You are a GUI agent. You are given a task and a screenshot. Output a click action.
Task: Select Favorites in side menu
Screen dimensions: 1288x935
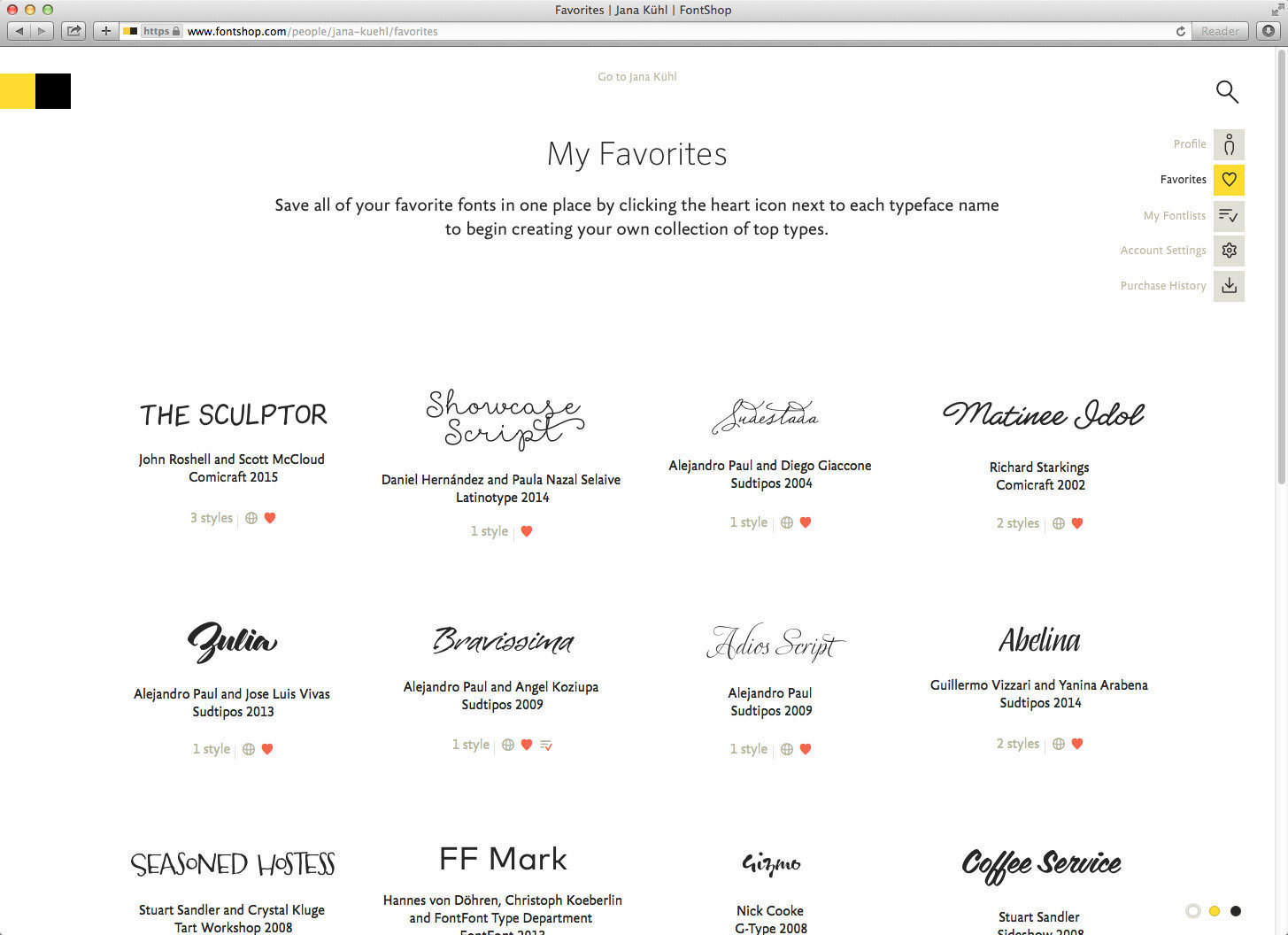(1183, 180)
